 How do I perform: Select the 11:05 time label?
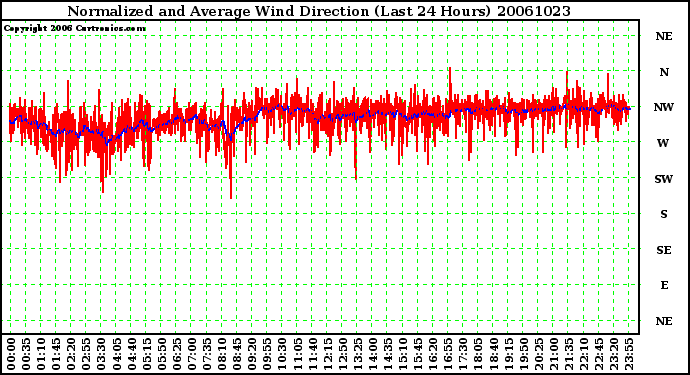[297, 354]
